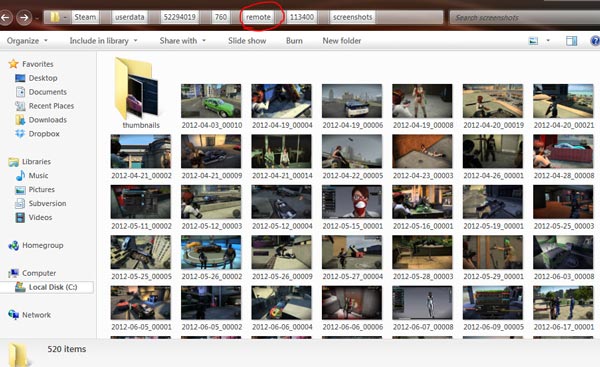Click the screenshots breadcrumb segment
Screen dimensions: 600x367
352,17
